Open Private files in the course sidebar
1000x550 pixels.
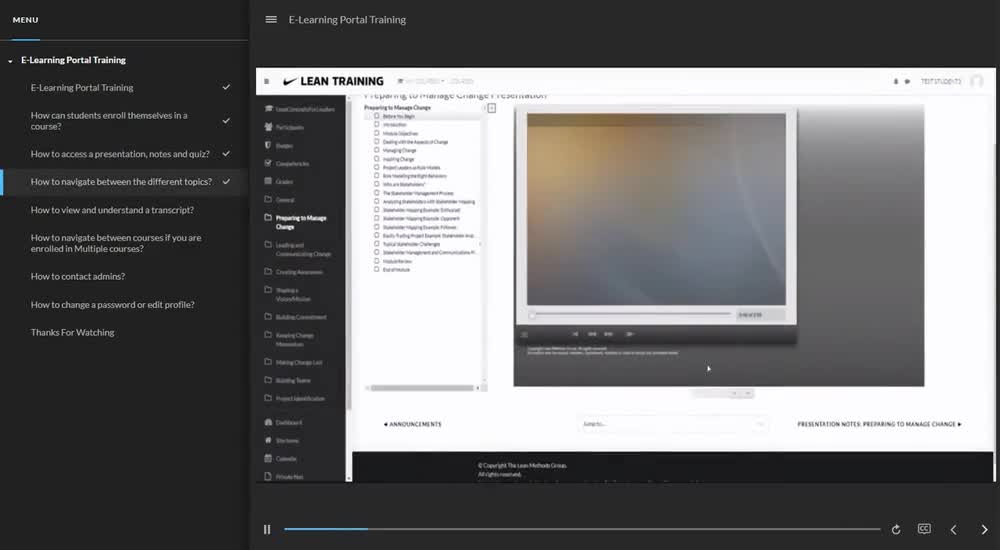coord(284,477)
